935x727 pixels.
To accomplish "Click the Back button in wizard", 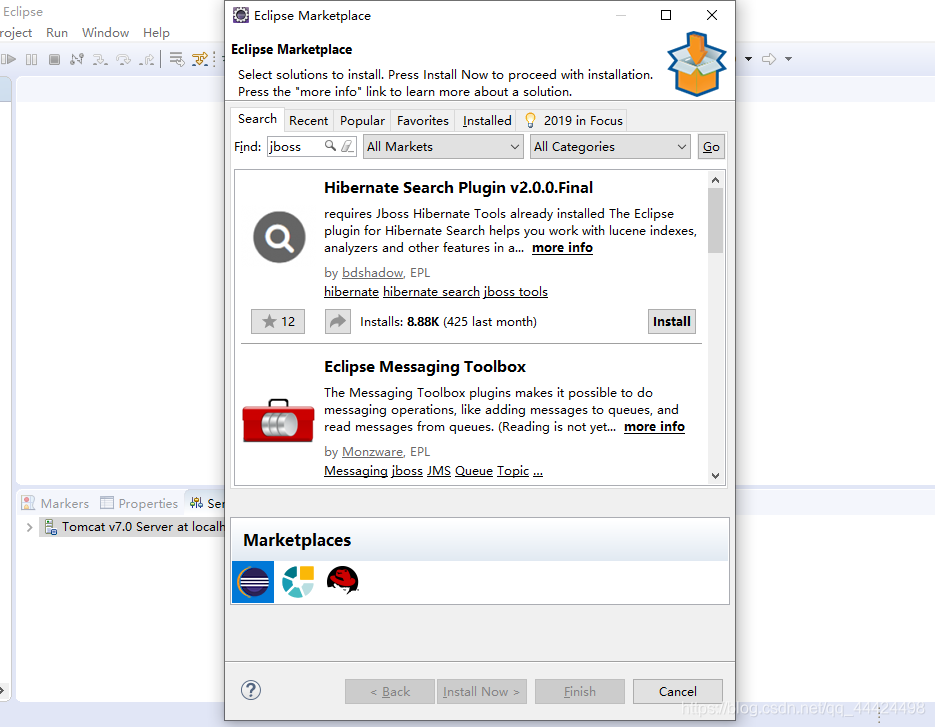I will click(390, 691).
